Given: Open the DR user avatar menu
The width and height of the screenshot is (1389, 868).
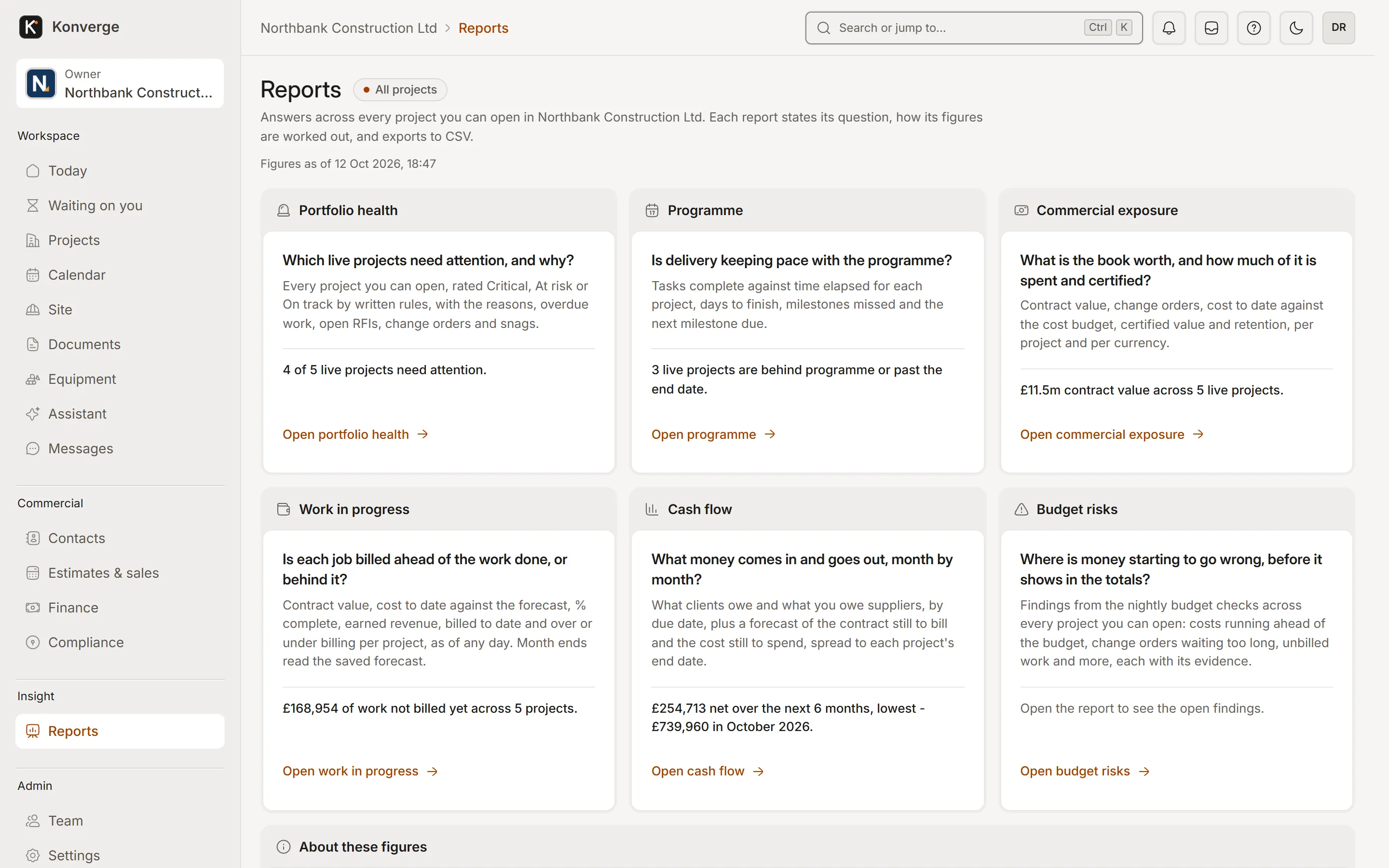Looking at the screenshot, I should pyautogui.click(x=1338, y=27).
